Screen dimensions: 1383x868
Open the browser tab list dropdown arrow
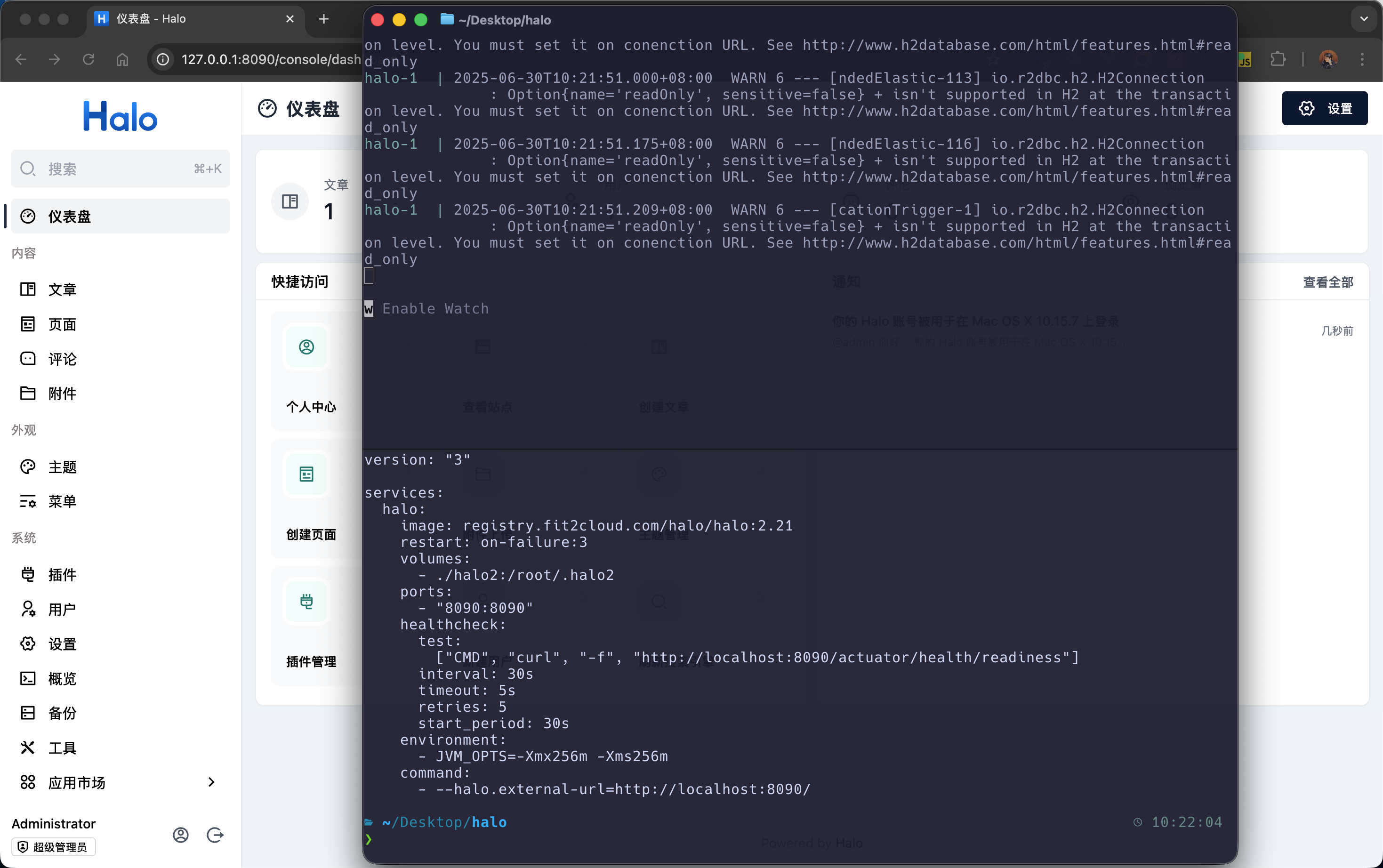tap(1364, 19)
